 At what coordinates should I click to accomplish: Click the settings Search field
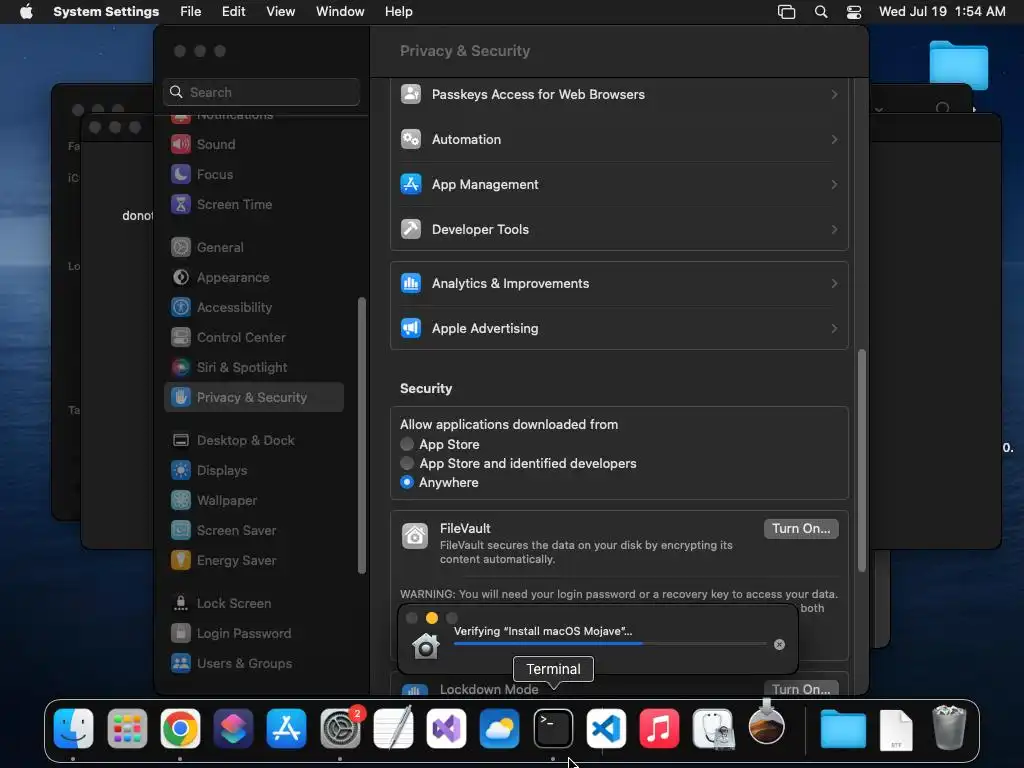click(261, 92)
